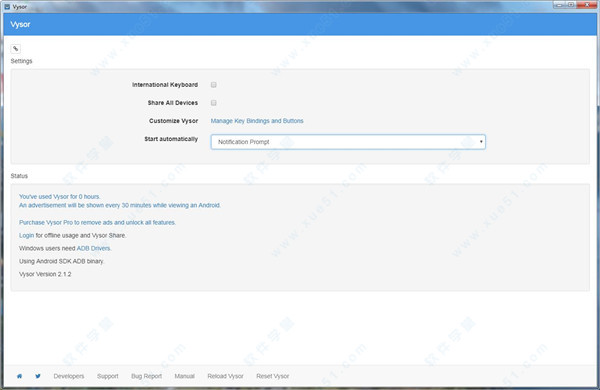Click the advertisement every 30 minutes notice link

[x=120, y=206]
